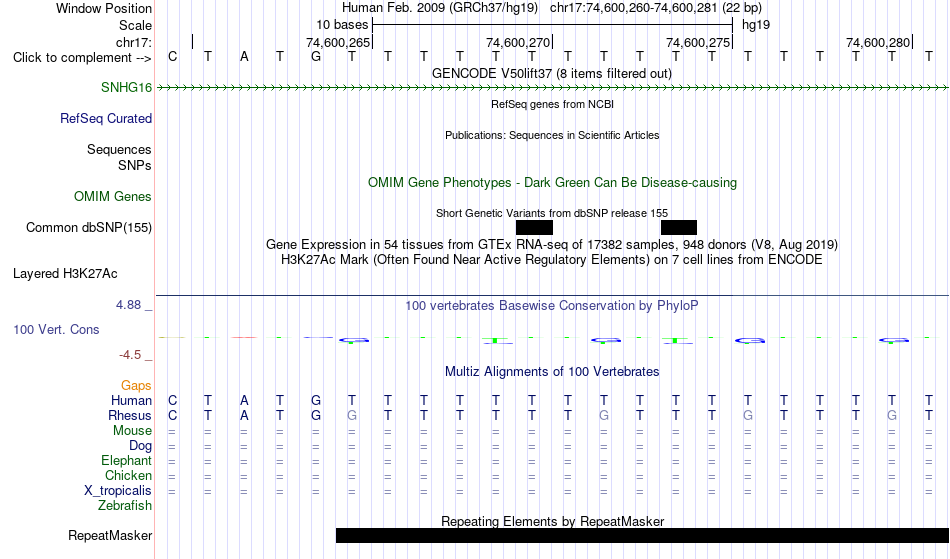
Task: Click 'RefSeq genes from NCBI' title
Action: click(x=552, y=104)
